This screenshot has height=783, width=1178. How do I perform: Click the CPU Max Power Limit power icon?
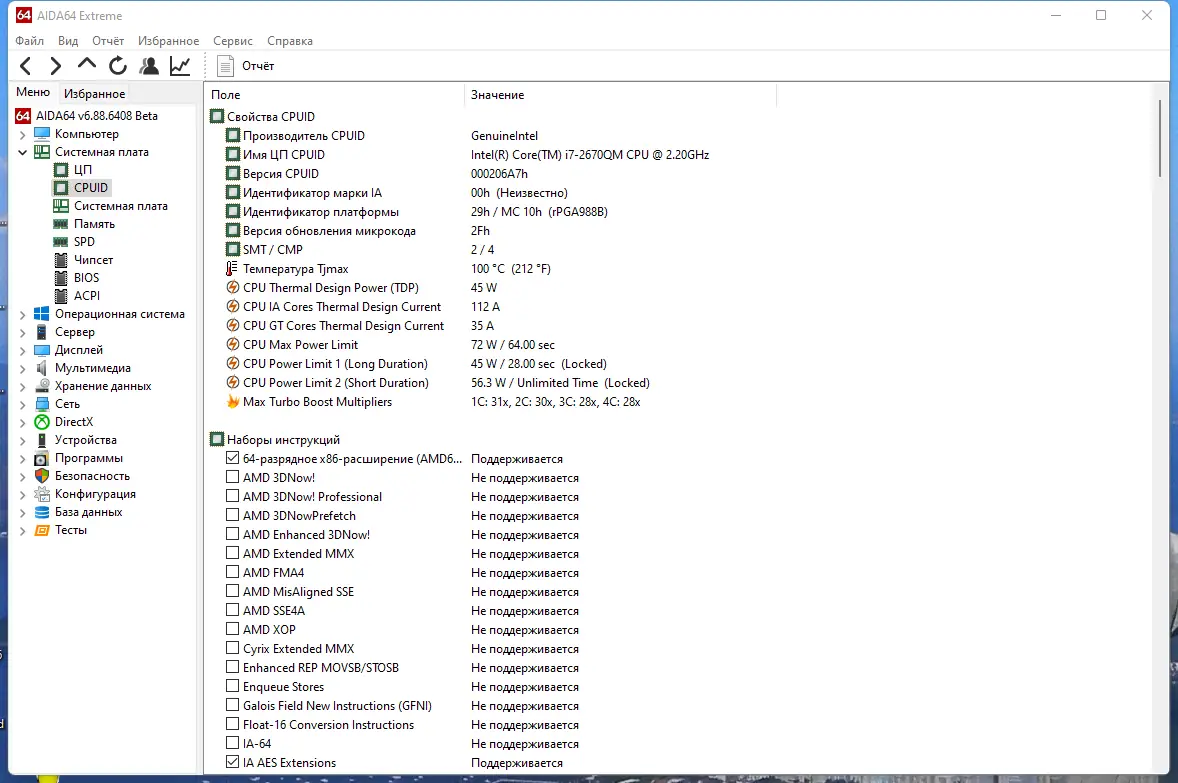[232, 345]
